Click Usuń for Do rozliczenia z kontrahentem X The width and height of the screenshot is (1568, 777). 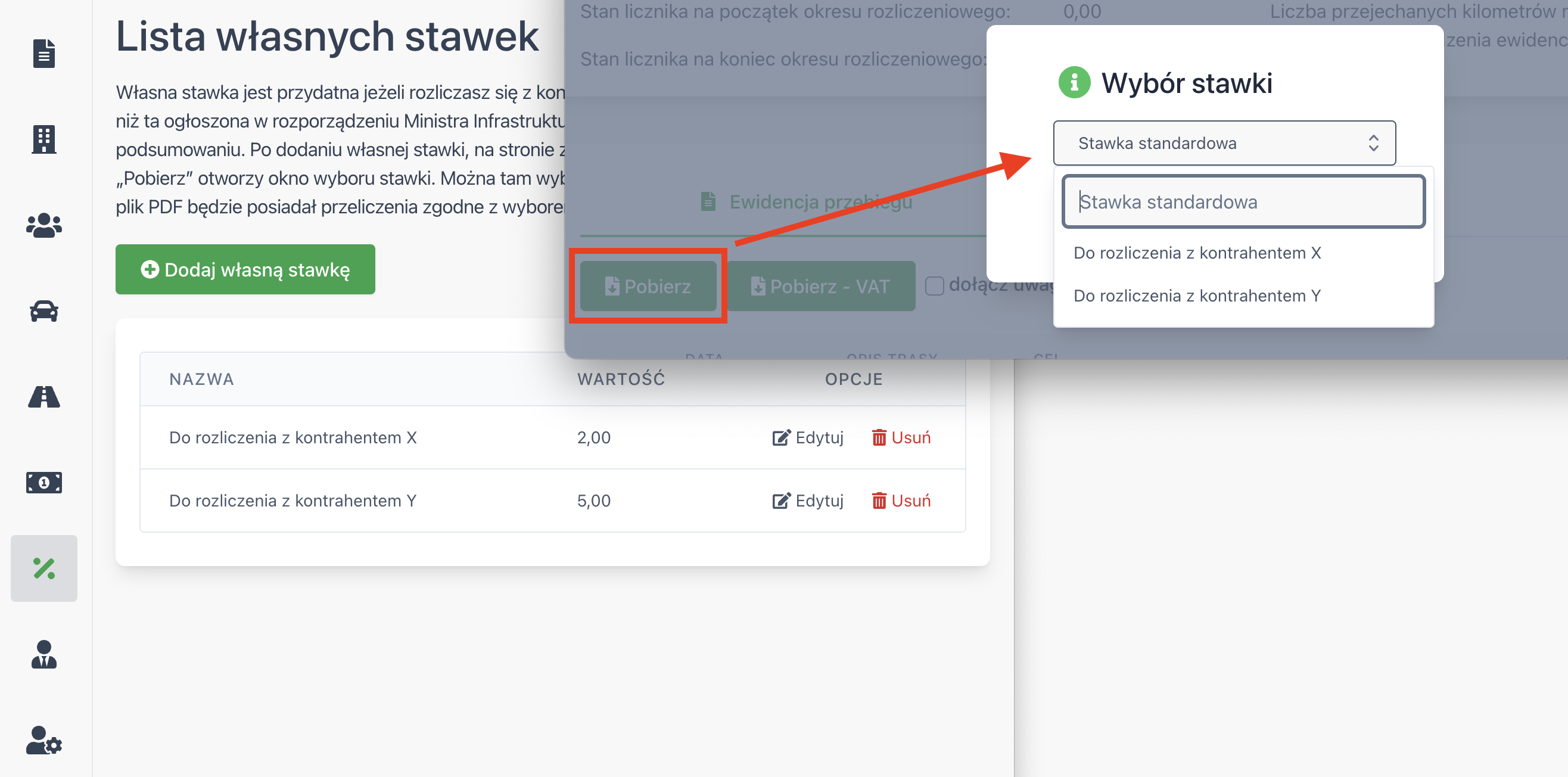(901, 437)
